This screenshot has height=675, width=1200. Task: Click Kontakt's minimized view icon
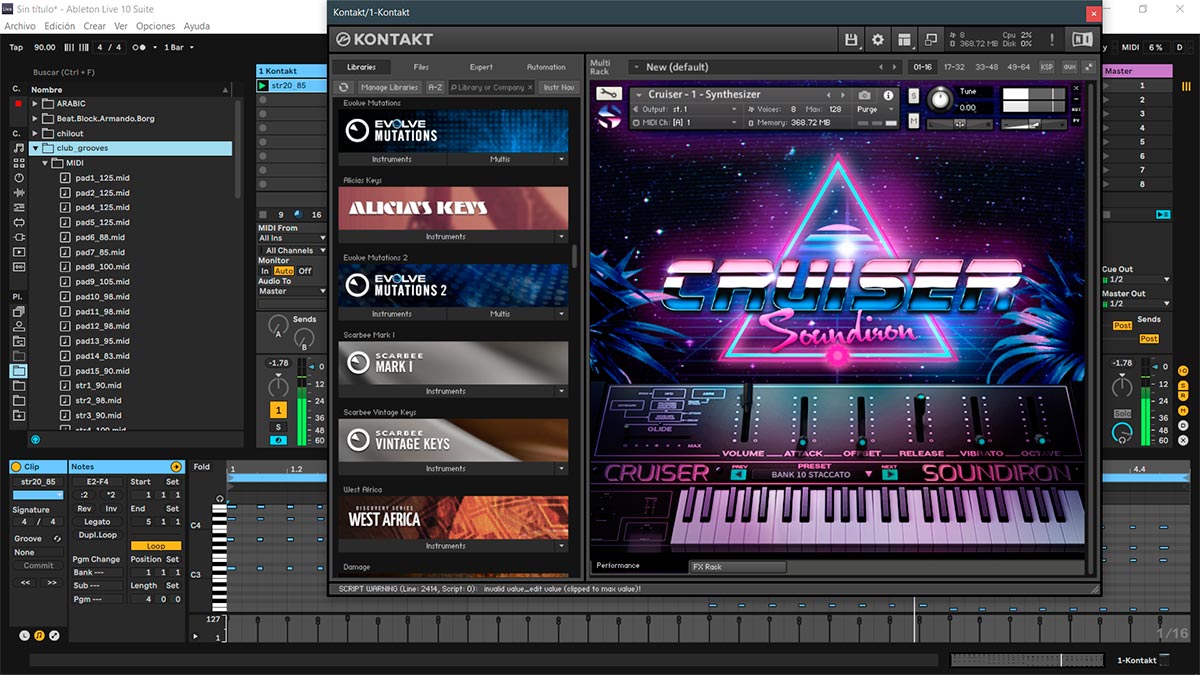[x=931, y=39]
